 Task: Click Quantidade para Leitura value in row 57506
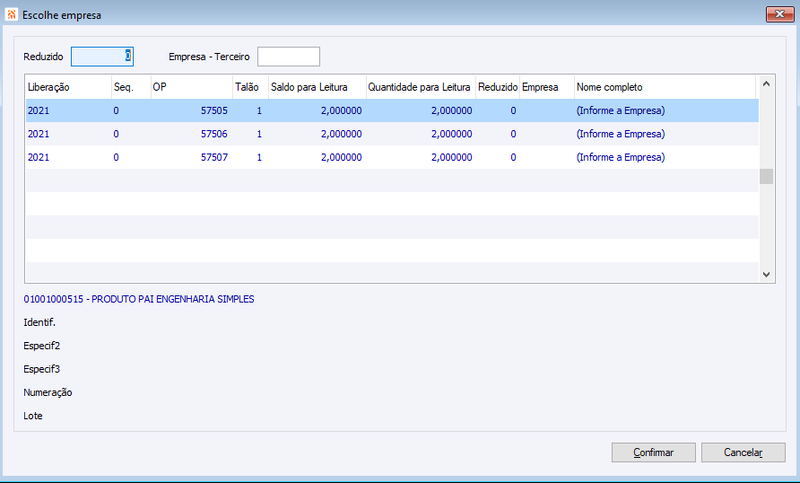coord(452,134)
